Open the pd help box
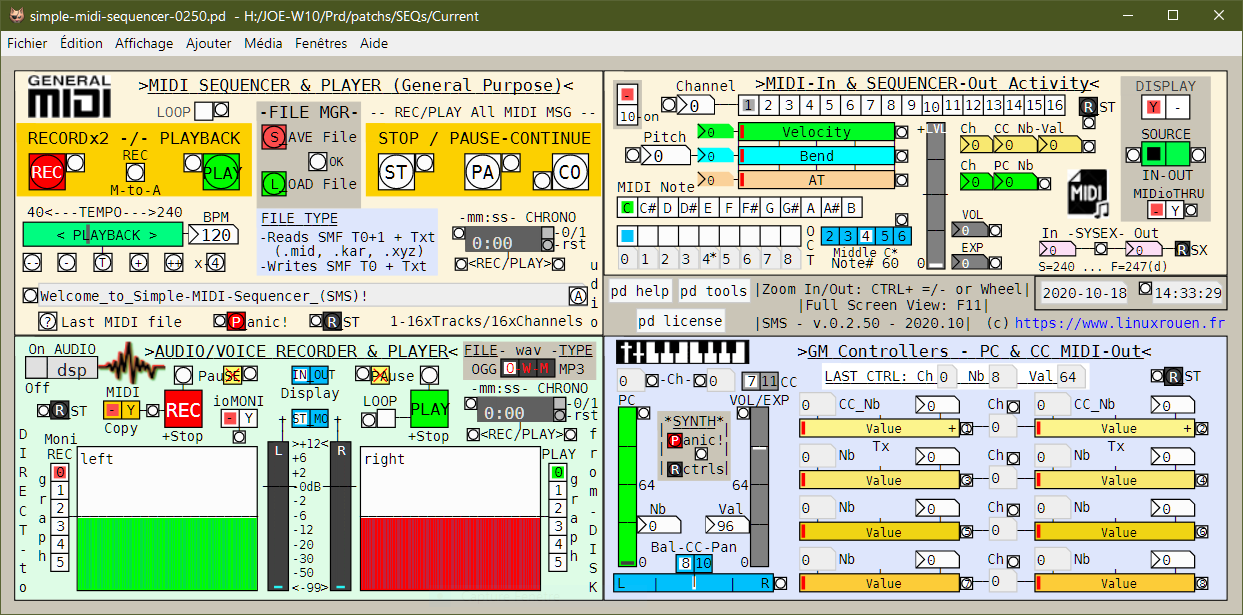The image size is (1243, 615). click(640, 291)
